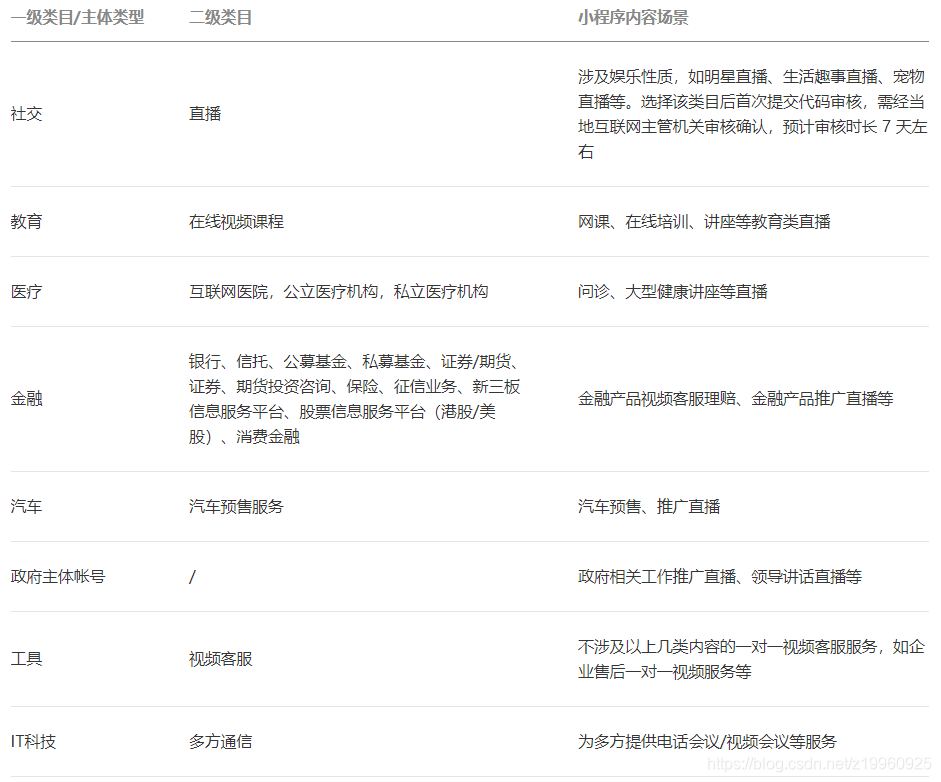Image resolution: width=941 pixels, height=782 pixels.
Task: Click the '汽车预售服务' cell
Action: pyautogui.click(x=236, y=507)
